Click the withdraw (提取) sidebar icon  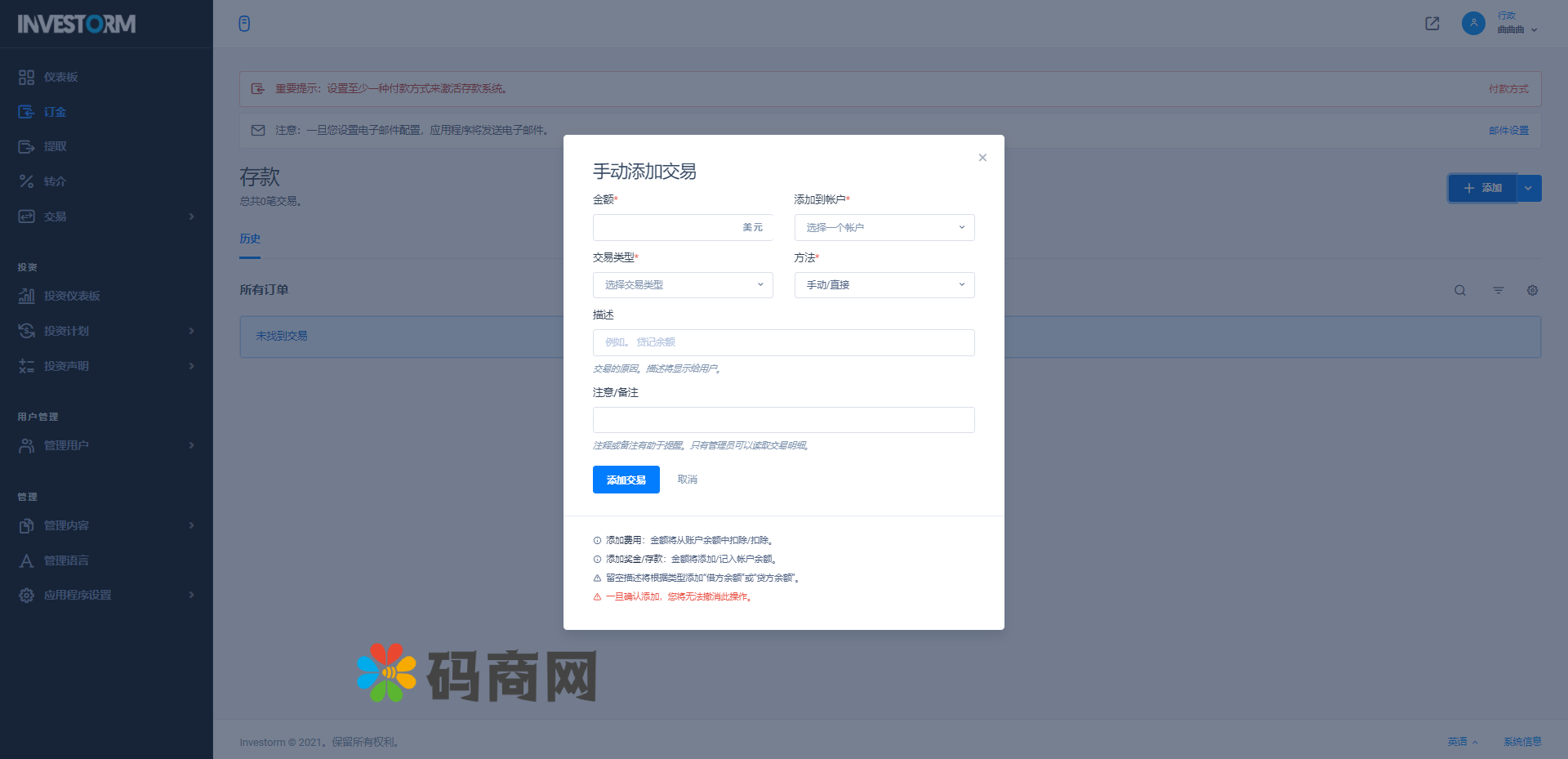26,147
